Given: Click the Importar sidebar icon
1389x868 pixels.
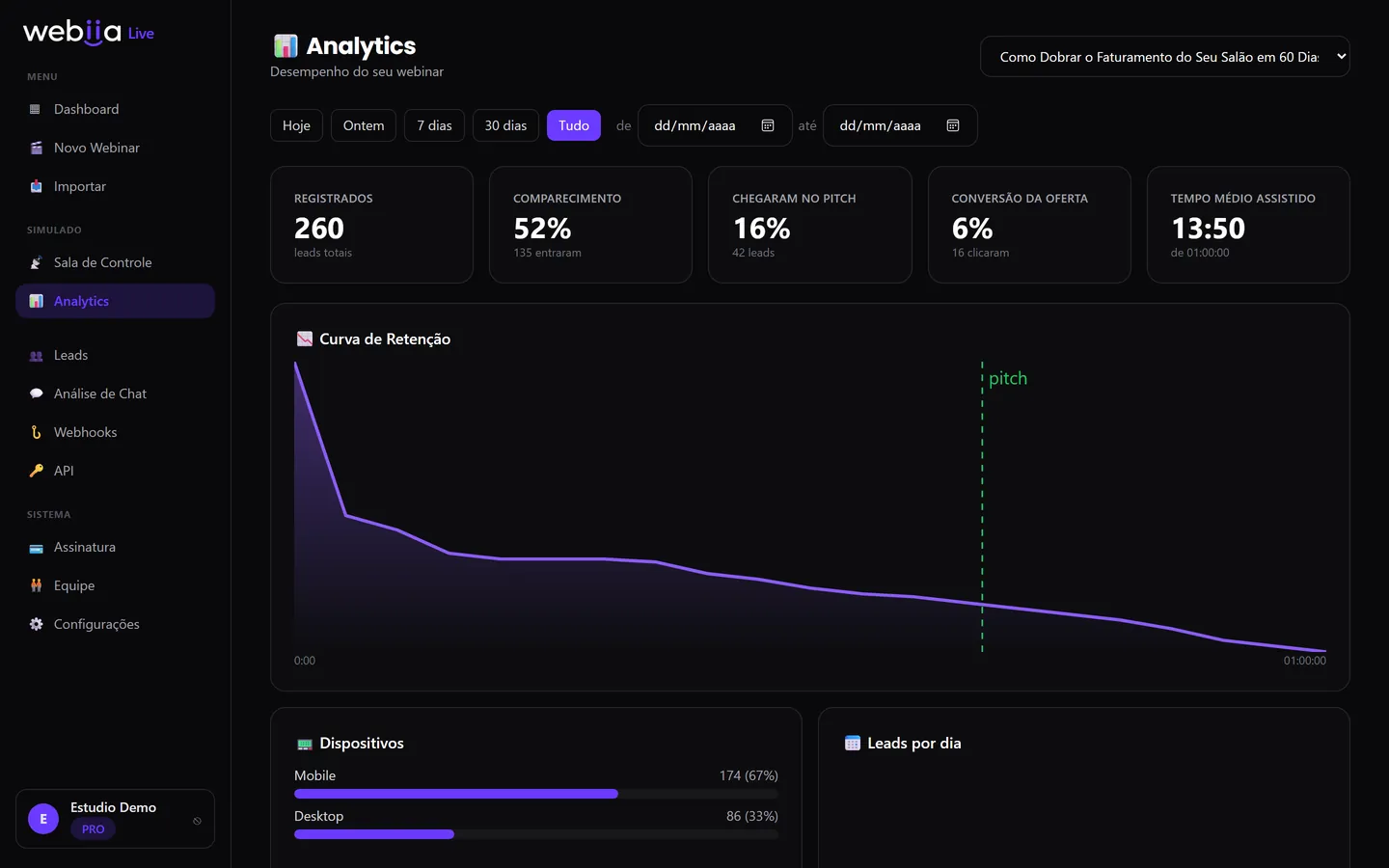Looking at the screenshot, I should 36,186.
